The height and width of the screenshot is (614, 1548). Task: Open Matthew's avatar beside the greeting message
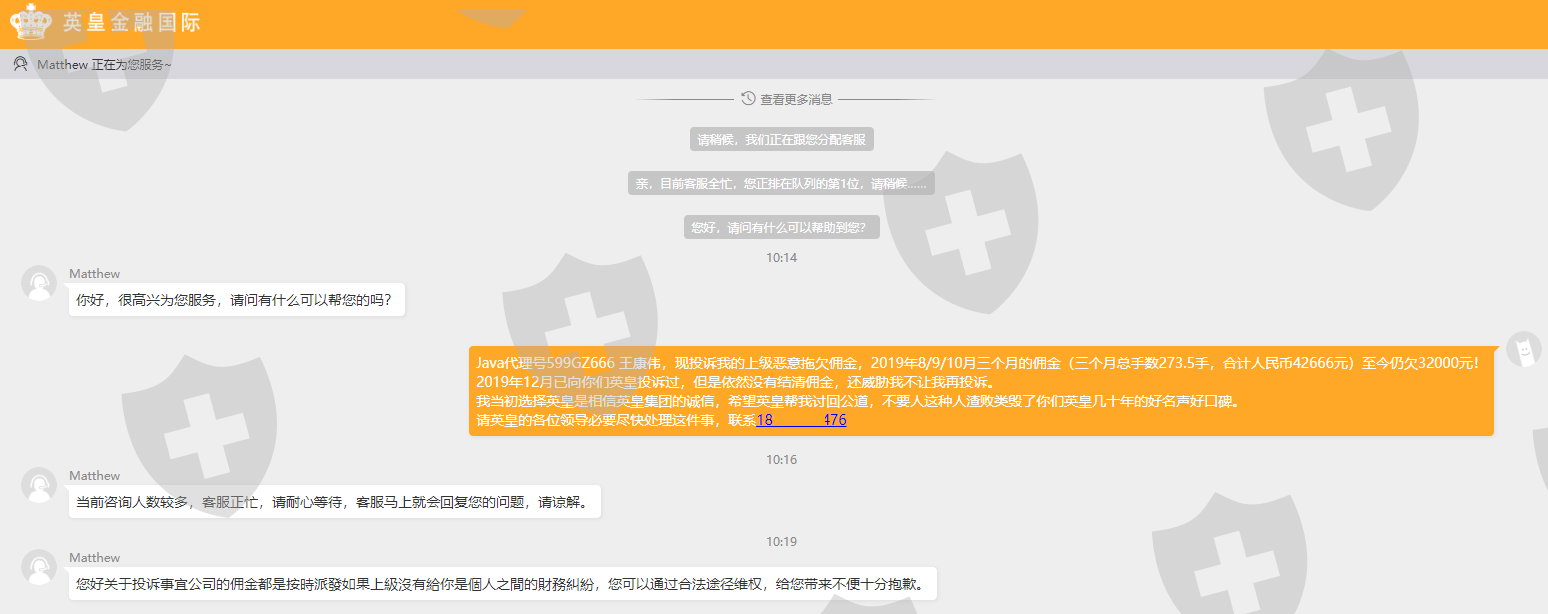pyautogui.click(x=38, y=283)
